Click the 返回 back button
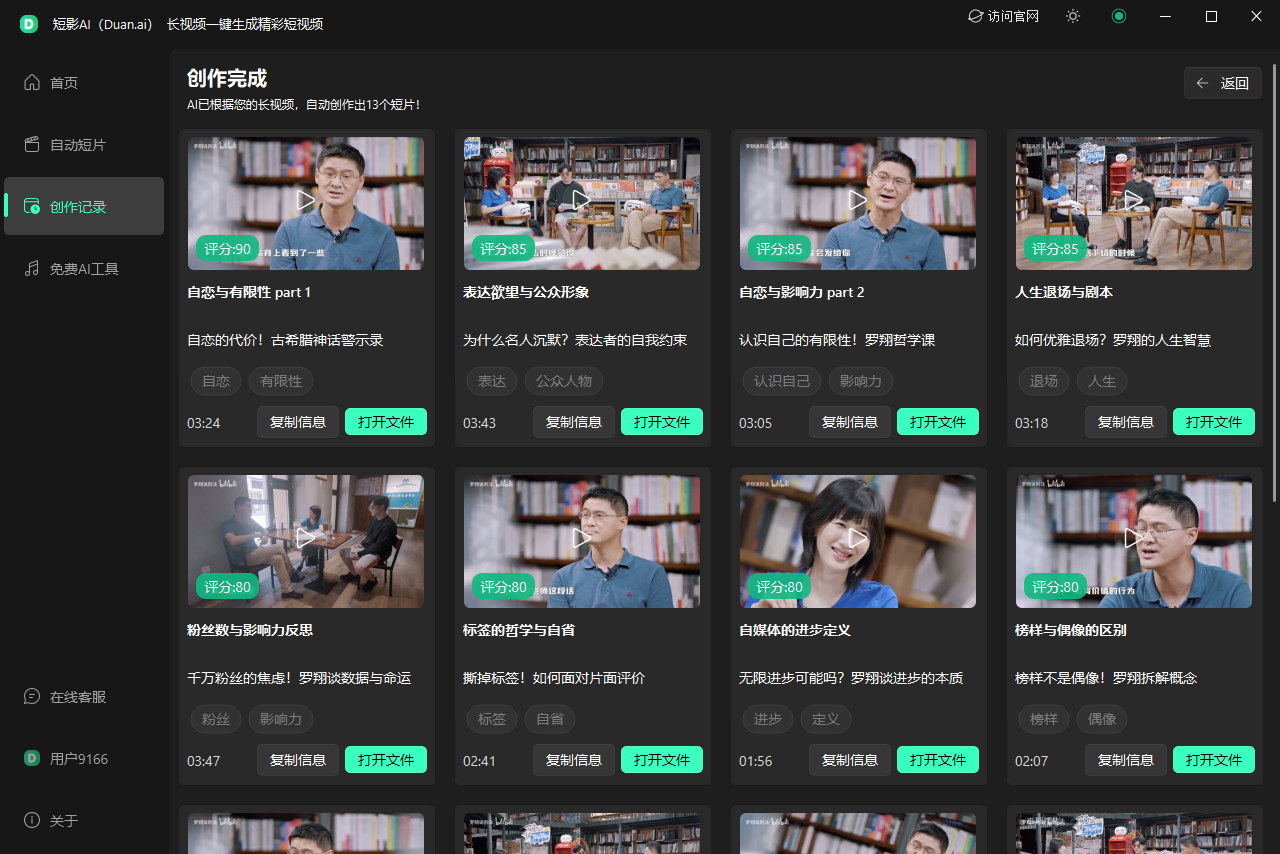The image size is (1280, 854). 1223,83
